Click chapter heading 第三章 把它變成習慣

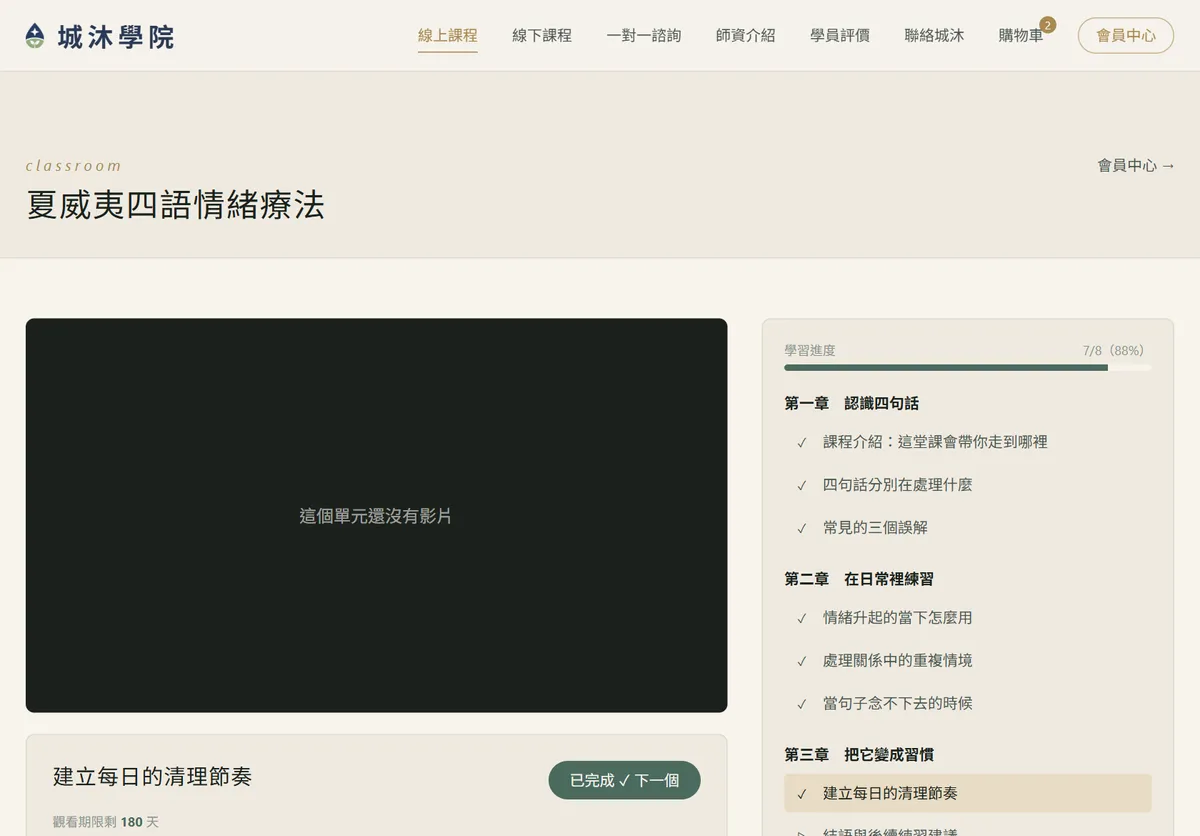click(x=859, y=754)
